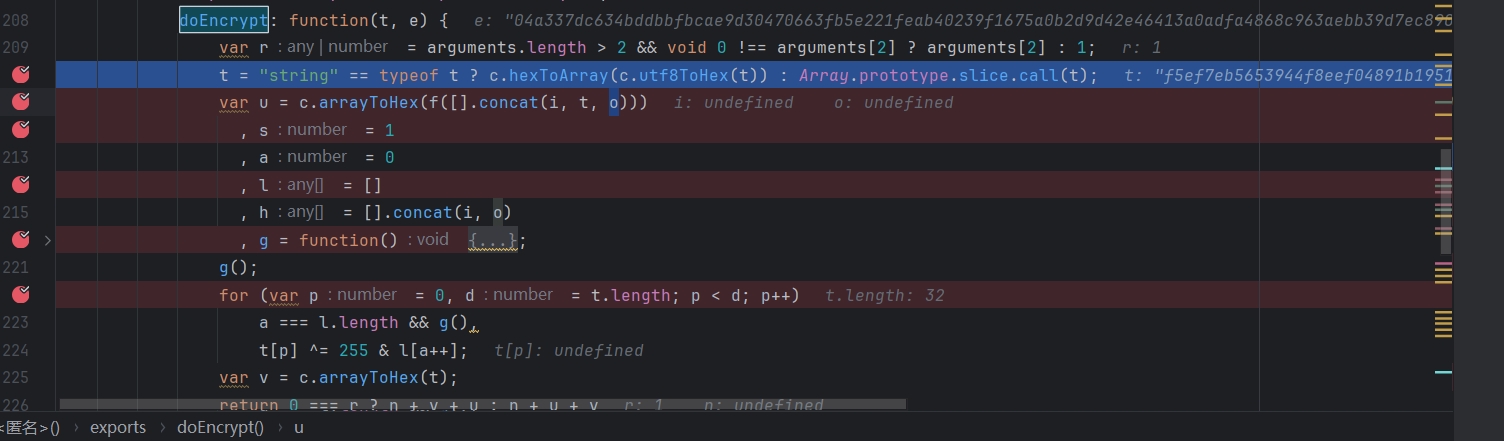Click the inline hint 't.length: 32'
The image size is (1504, 441).
tap(885, 295)
